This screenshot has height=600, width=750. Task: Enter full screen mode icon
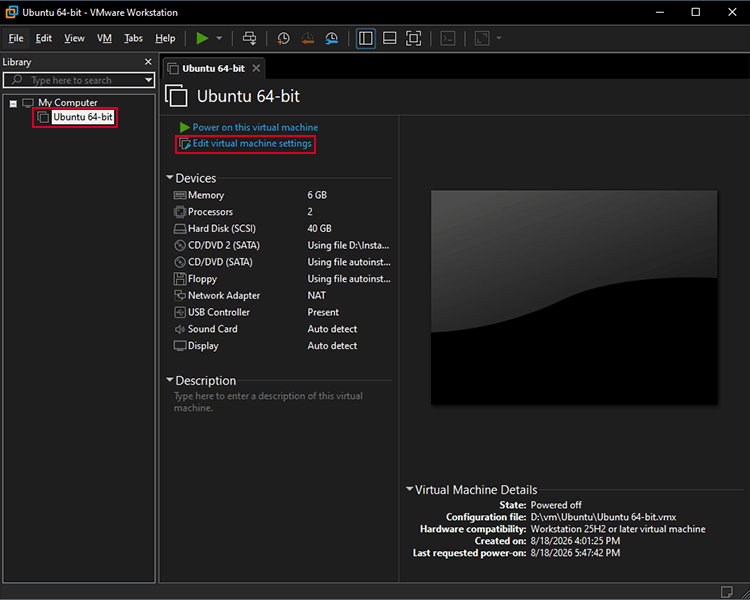tap(414, 38)
